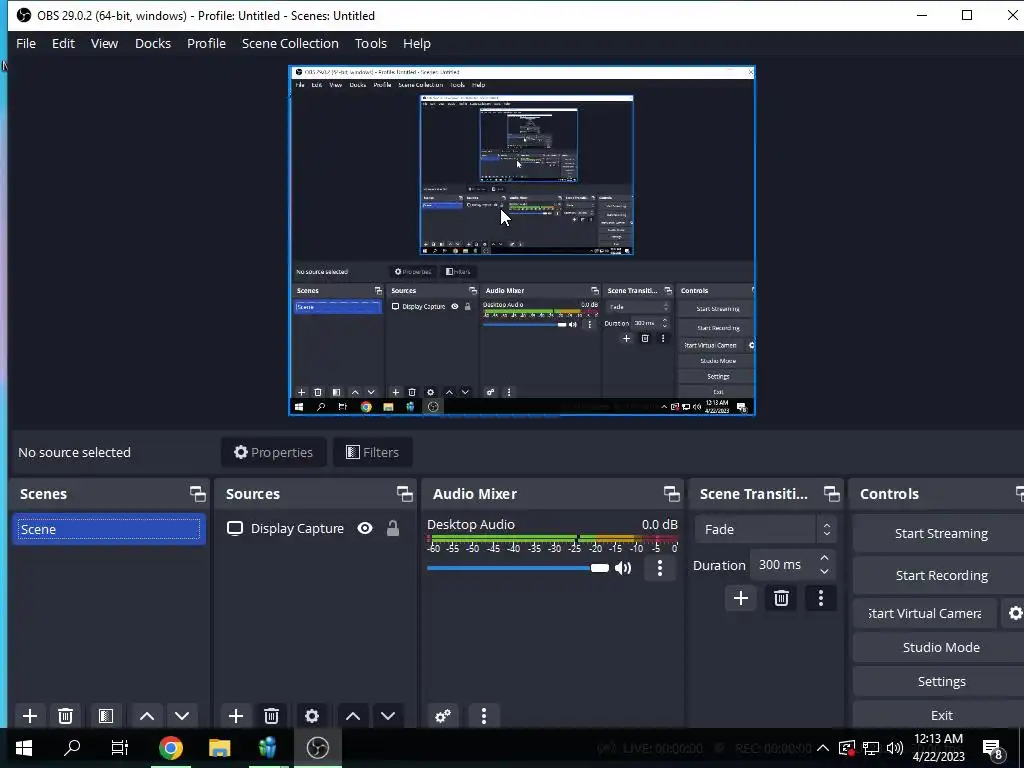Open Google Chrome from taskbar
The height and width of the screenshot is (768, 1024).
pyautogui.click(x=170, y=748)
